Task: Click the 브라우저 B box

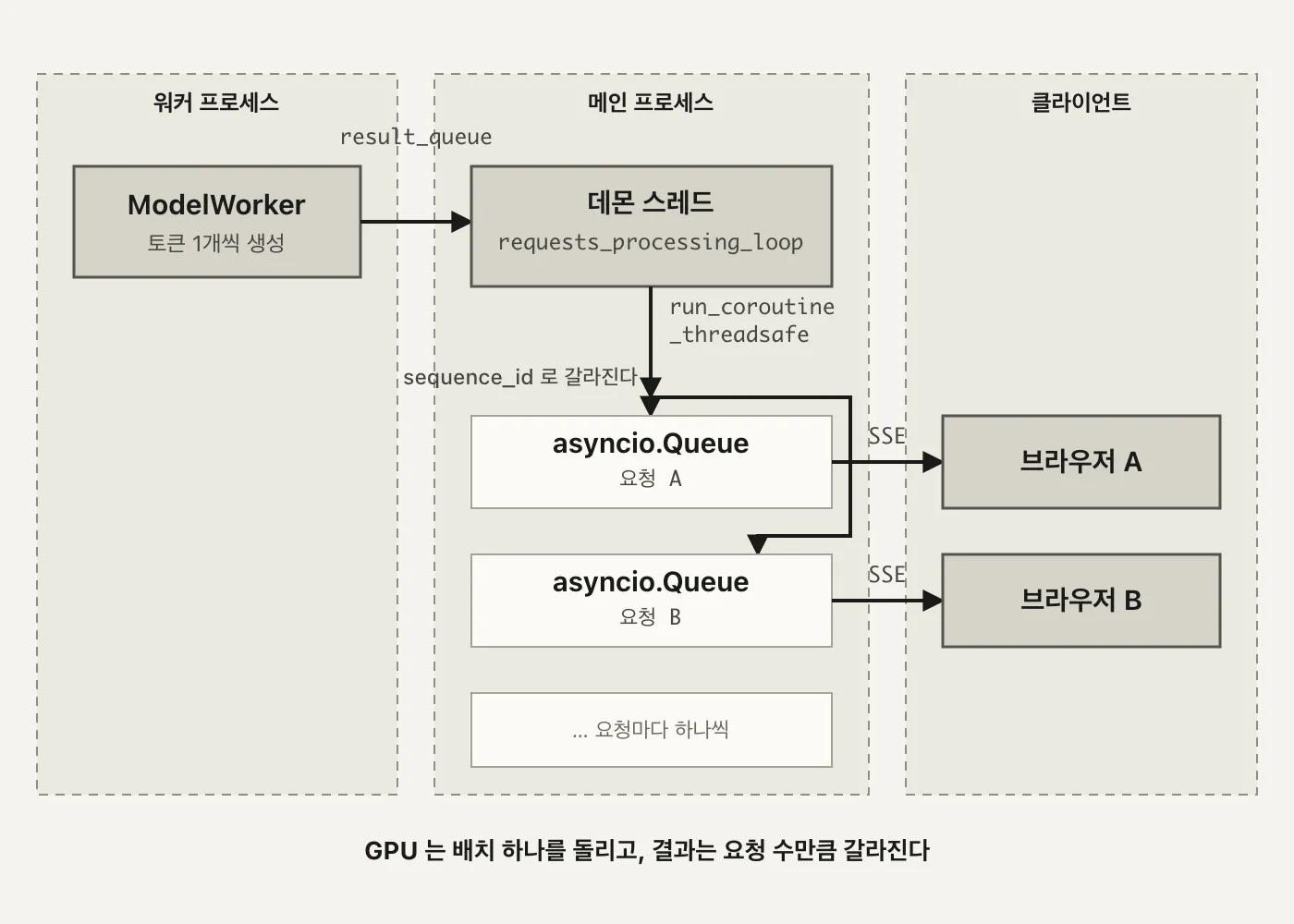Action: pyautogui.click(x=1081, y=601)
